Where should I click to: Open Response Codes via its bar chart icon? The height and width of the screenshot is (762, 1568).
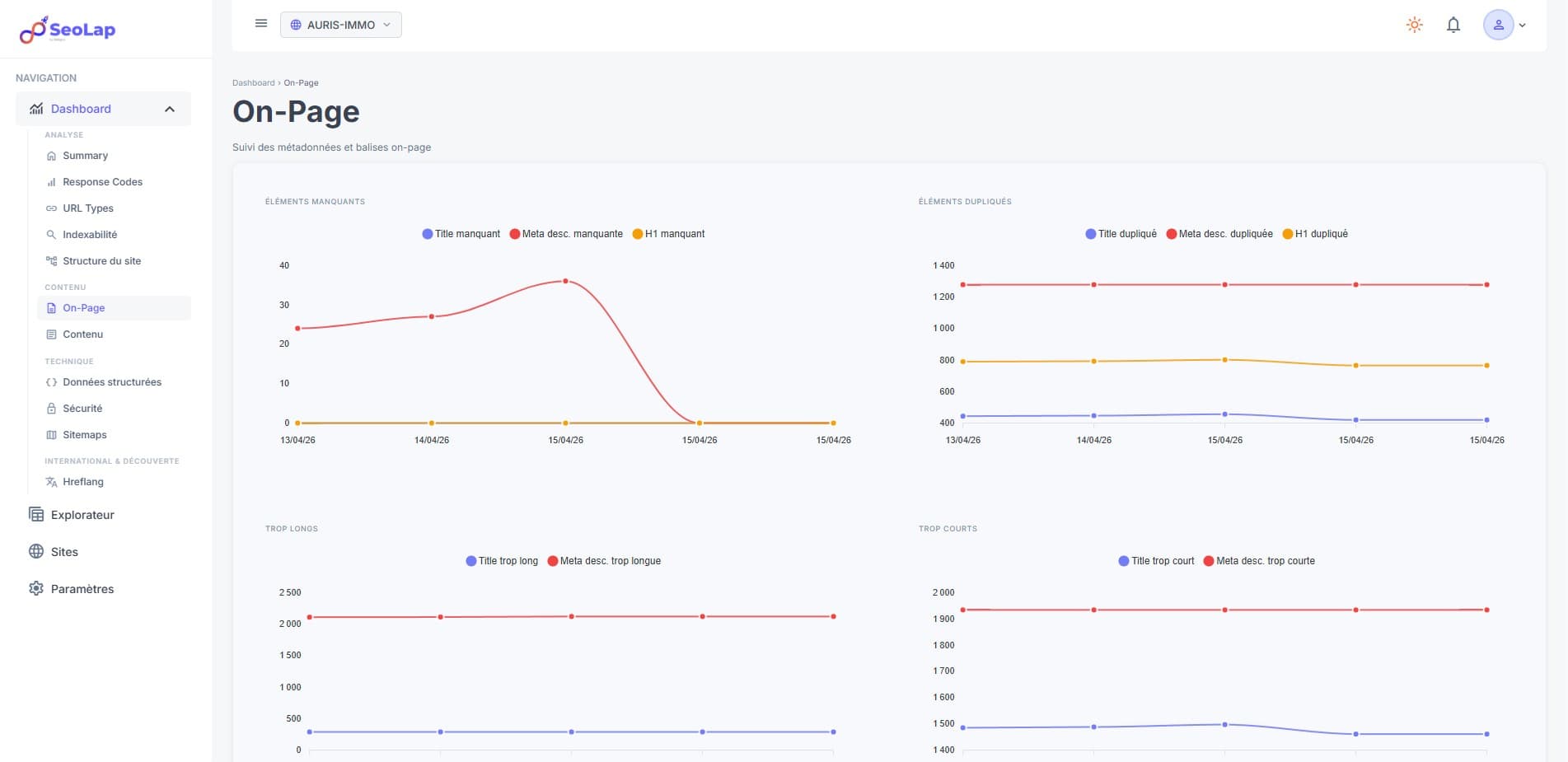click(x=51, y=181)
